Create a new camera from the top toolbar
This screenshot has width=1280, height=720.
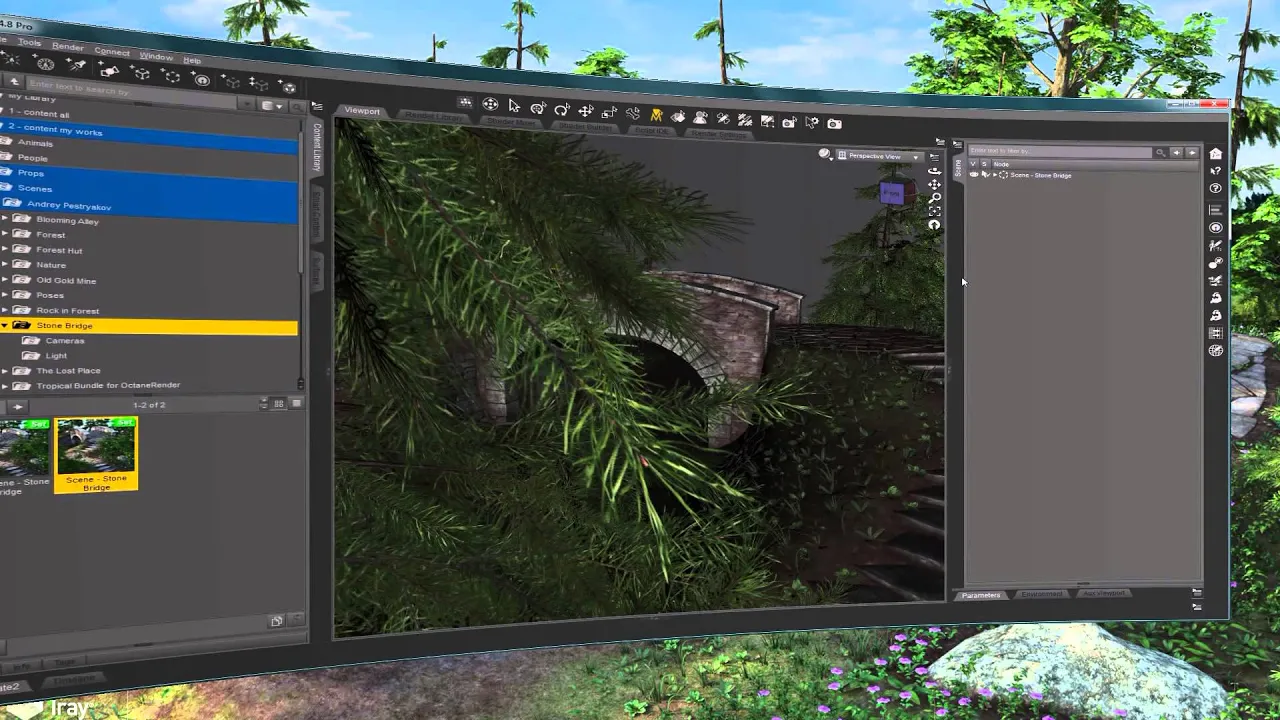pyautogui.click(x=110, y=71)
